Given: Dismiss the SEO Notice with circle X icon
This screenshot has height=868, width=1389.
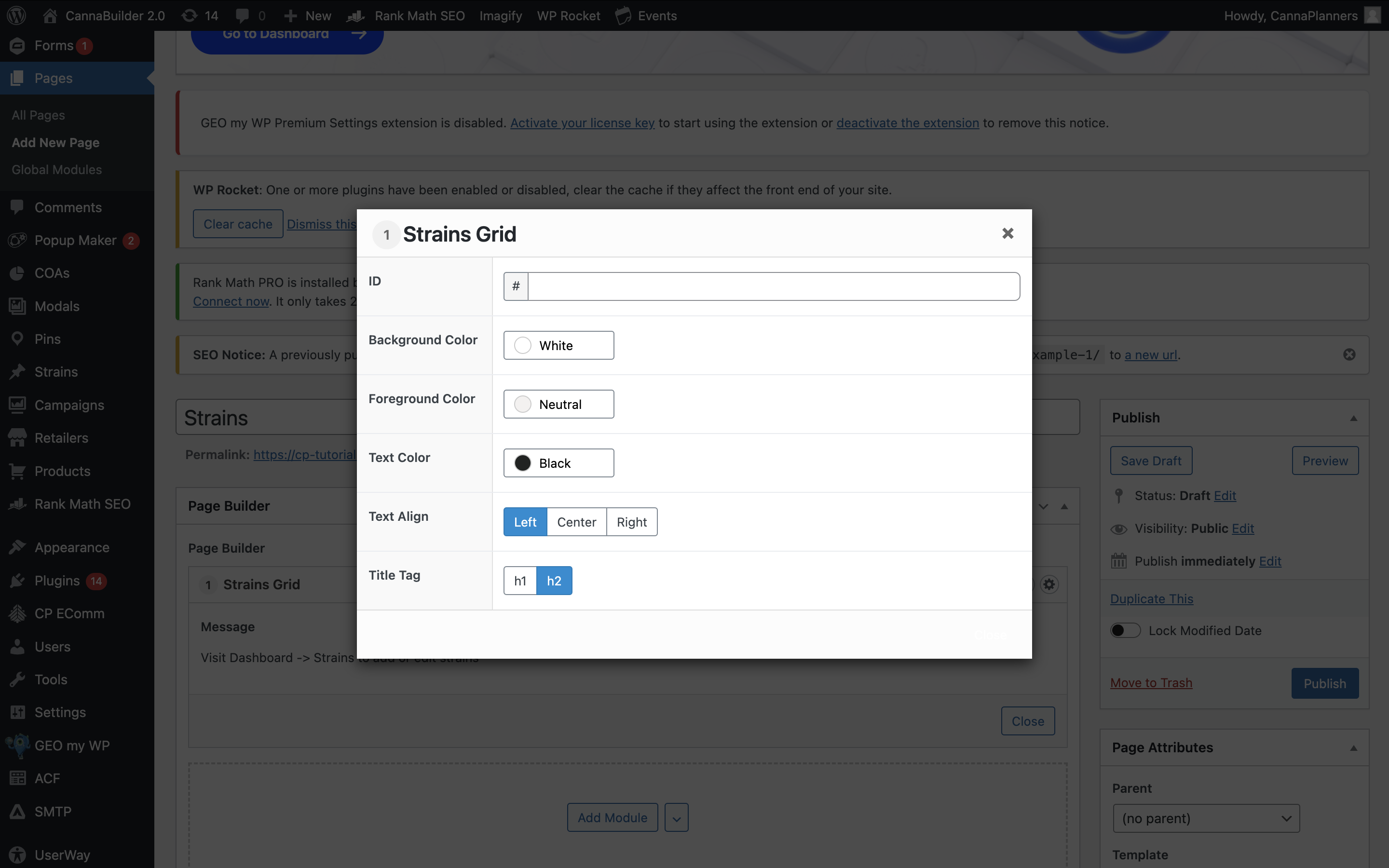Looking at the screenshot, I should point(1349,355).
